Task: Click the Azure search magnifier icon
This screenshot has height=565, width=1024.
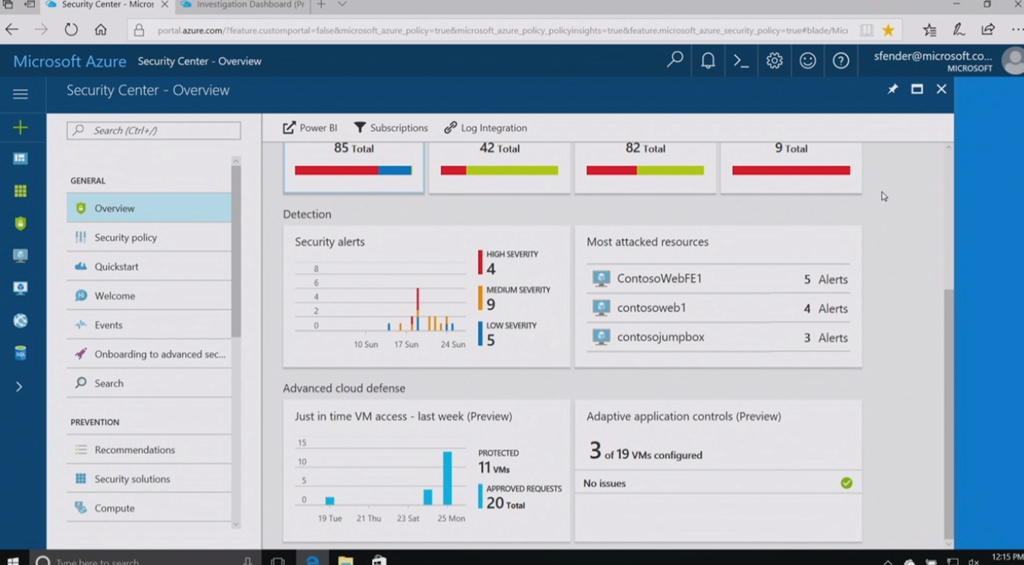Action: tap(675, 60)
